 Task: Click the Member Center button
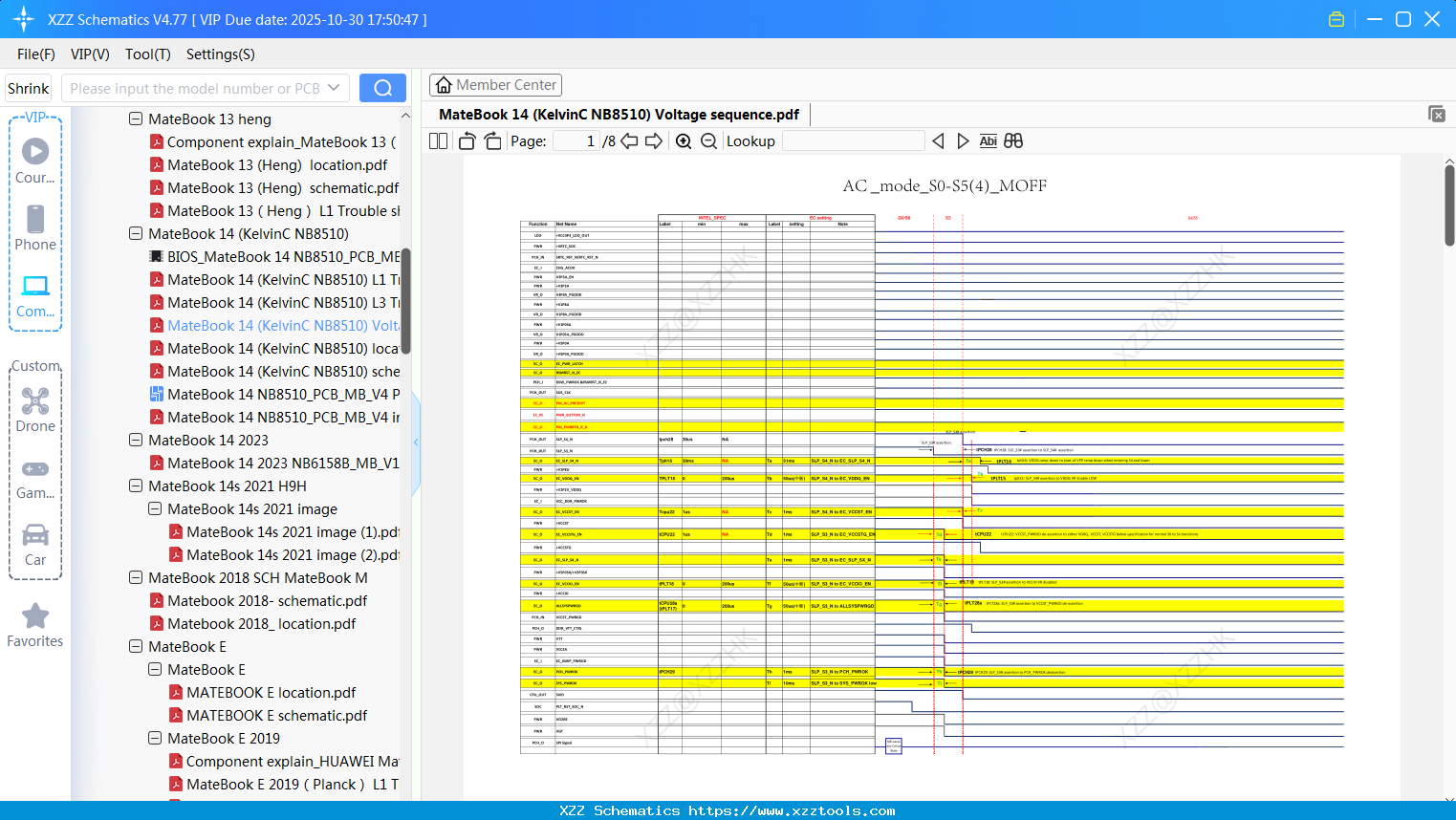[495, 85]
